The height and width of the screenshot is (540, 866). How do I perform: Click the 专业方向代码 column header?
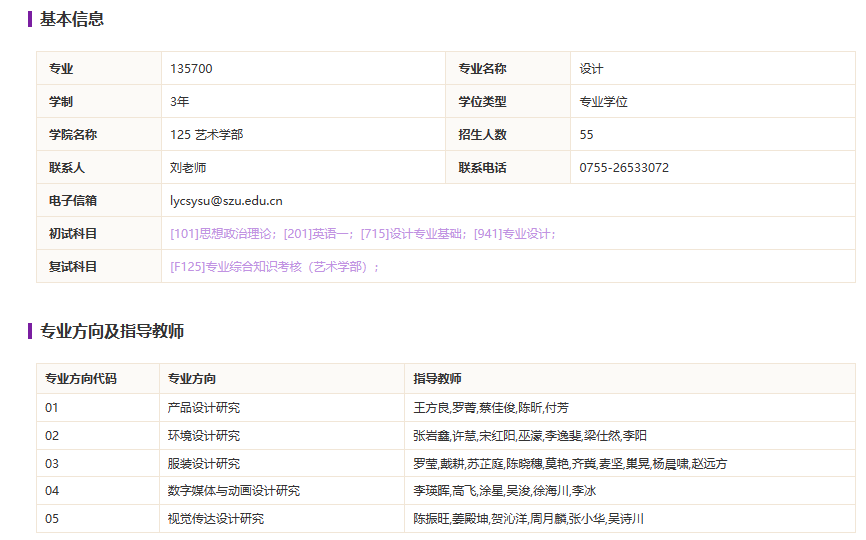pyautogui.click(x=80, y=379)
